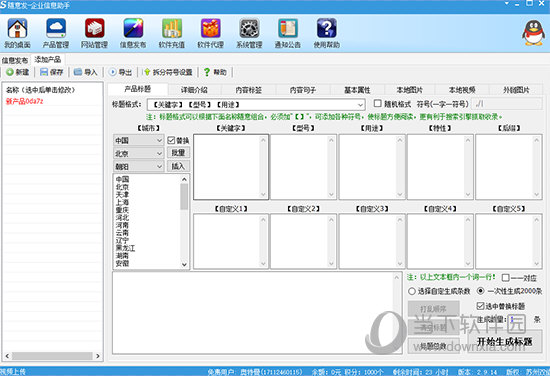The image size is (550, 376).
Task: Select 新产品0da7z in product list
Action: tap(25, 101)
